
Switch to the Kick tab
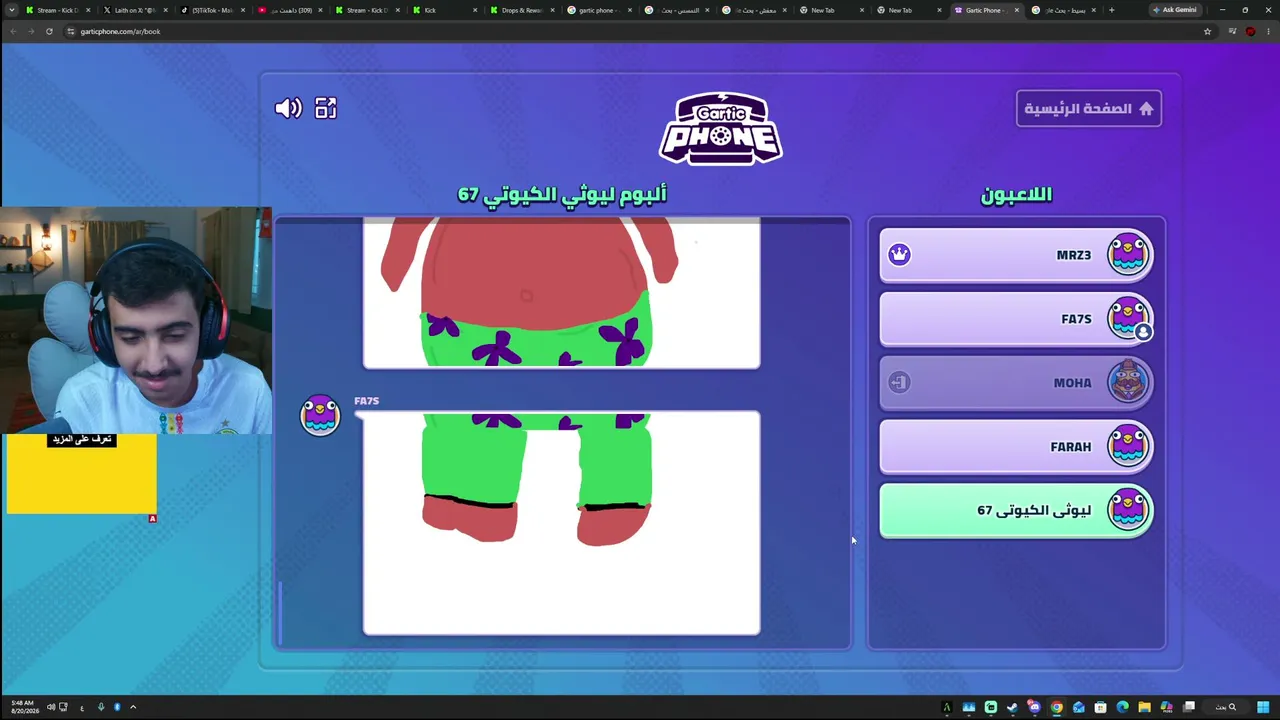(x=444, y=10)
